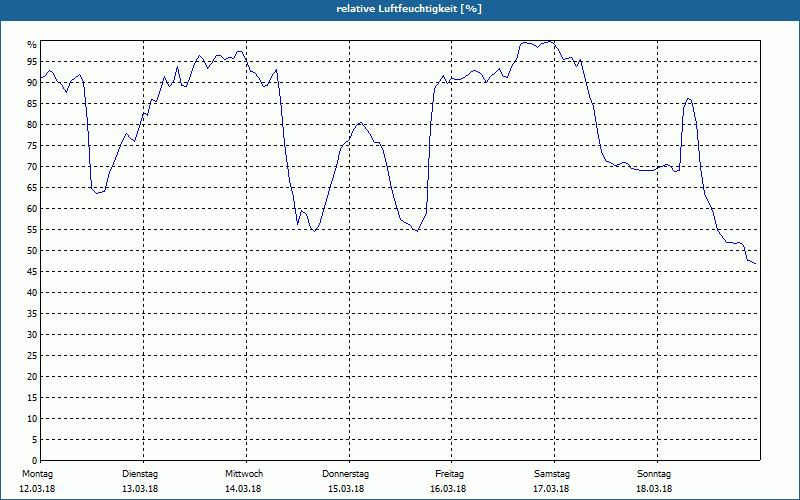Select the 'Sonntag' day label
Screen dimensions: 800x500
(654, 474)
